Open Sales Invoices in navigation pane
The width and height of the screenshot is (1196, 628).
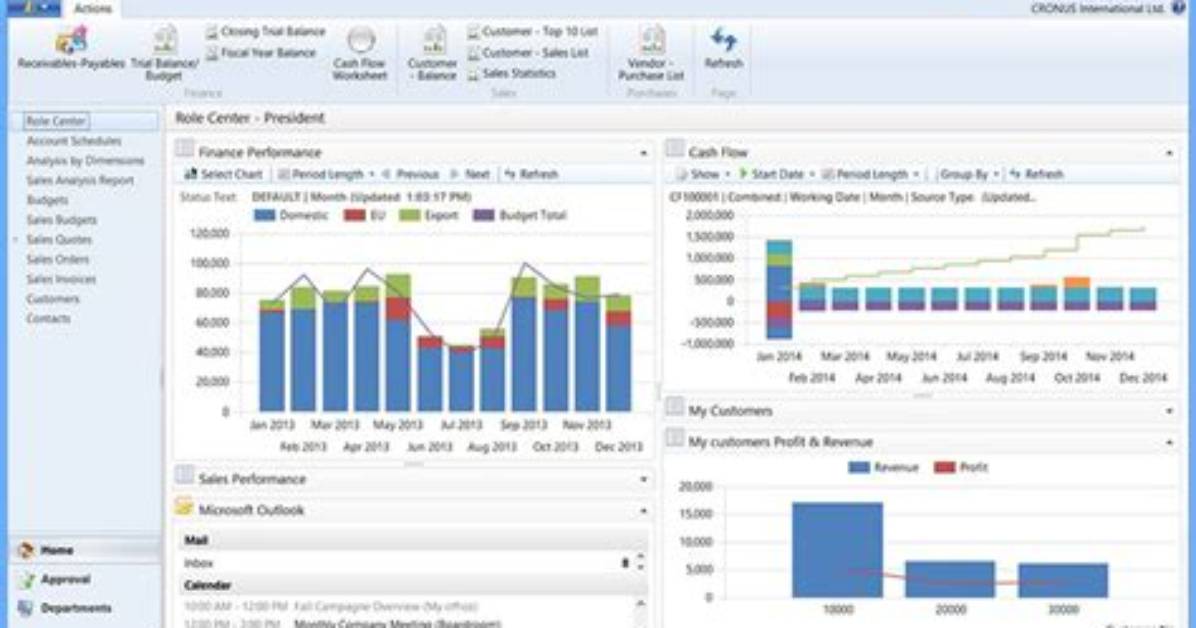coord(61,279)
